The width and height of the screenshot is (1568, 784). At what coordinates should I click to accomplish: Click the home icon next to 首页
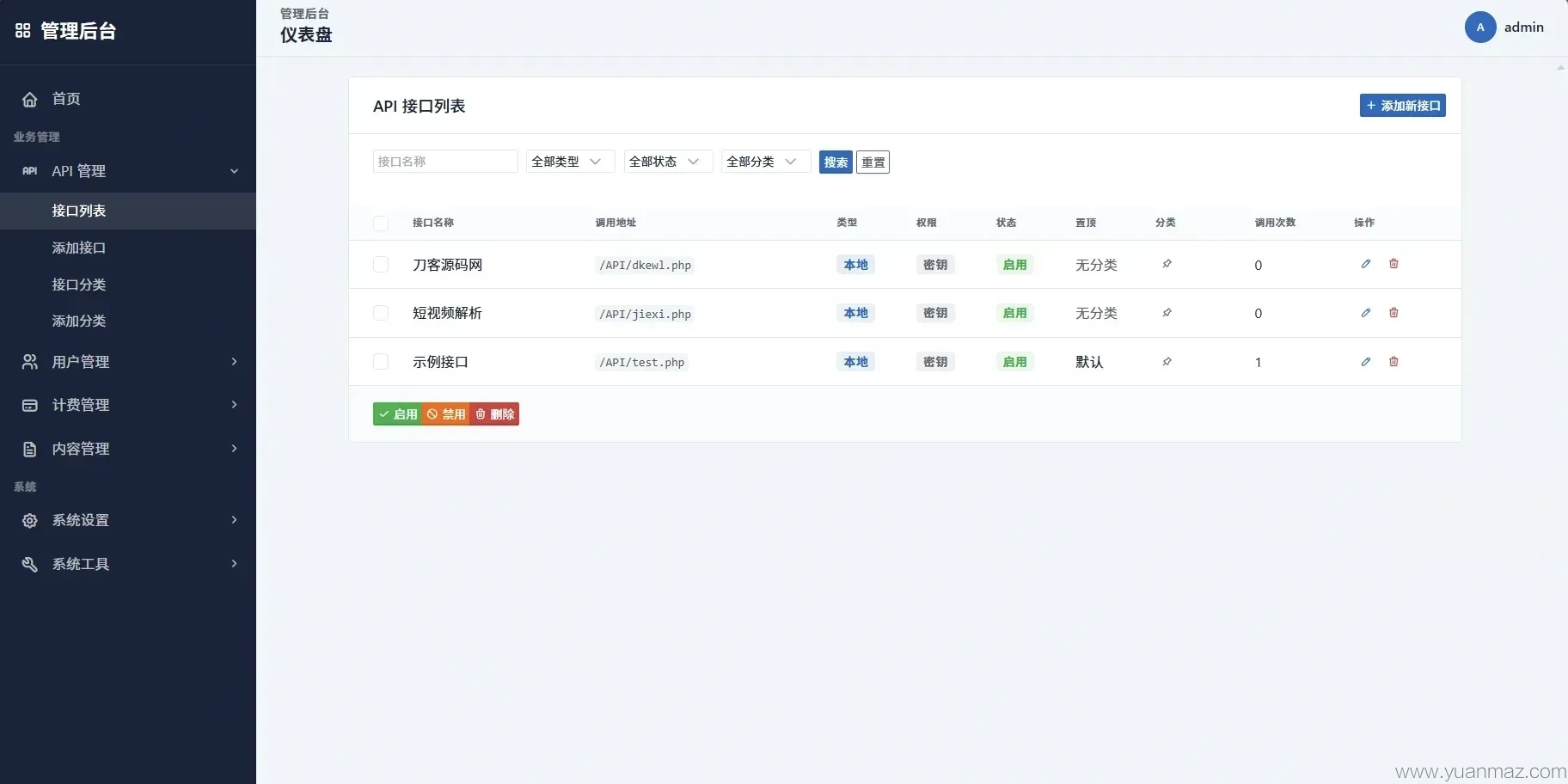pyautogui.click(x=29, y=99)
